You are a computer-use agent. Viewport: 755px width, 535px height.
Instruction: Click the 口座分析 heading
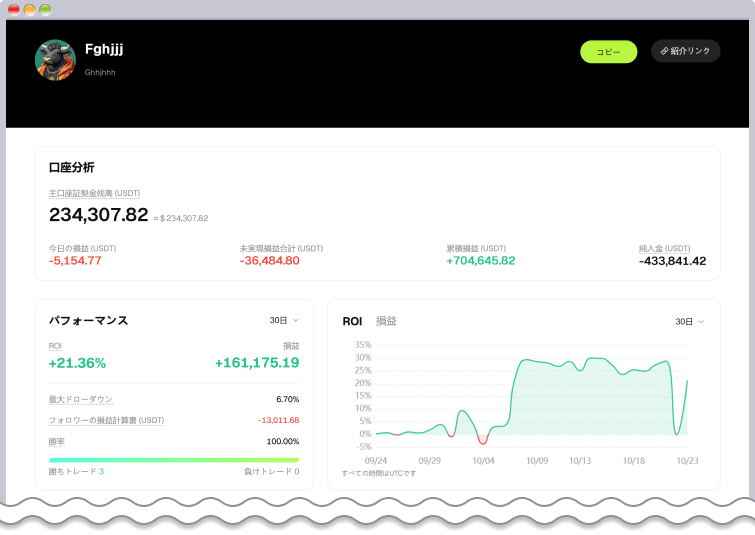point(72,168)
